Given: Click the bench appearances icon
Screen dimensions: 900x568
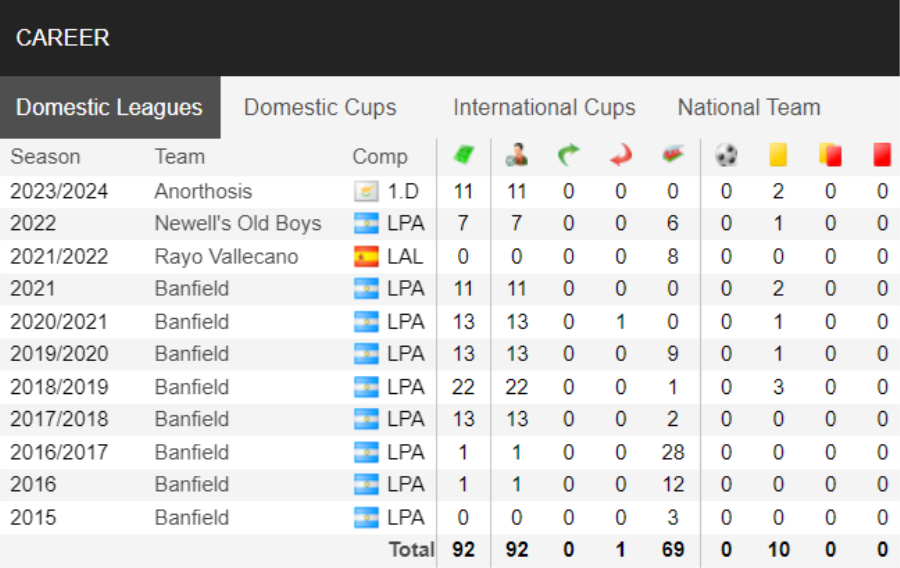Looking at the screenshot, I should click(x=673, y=155).
